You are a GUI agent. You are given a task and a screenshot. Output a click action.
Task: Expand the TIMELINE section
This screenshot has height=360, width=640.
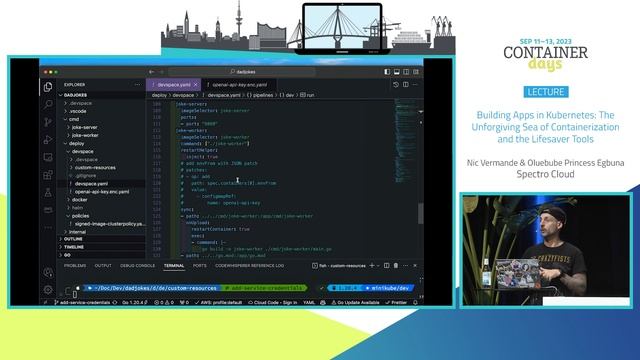pos(101,247)
